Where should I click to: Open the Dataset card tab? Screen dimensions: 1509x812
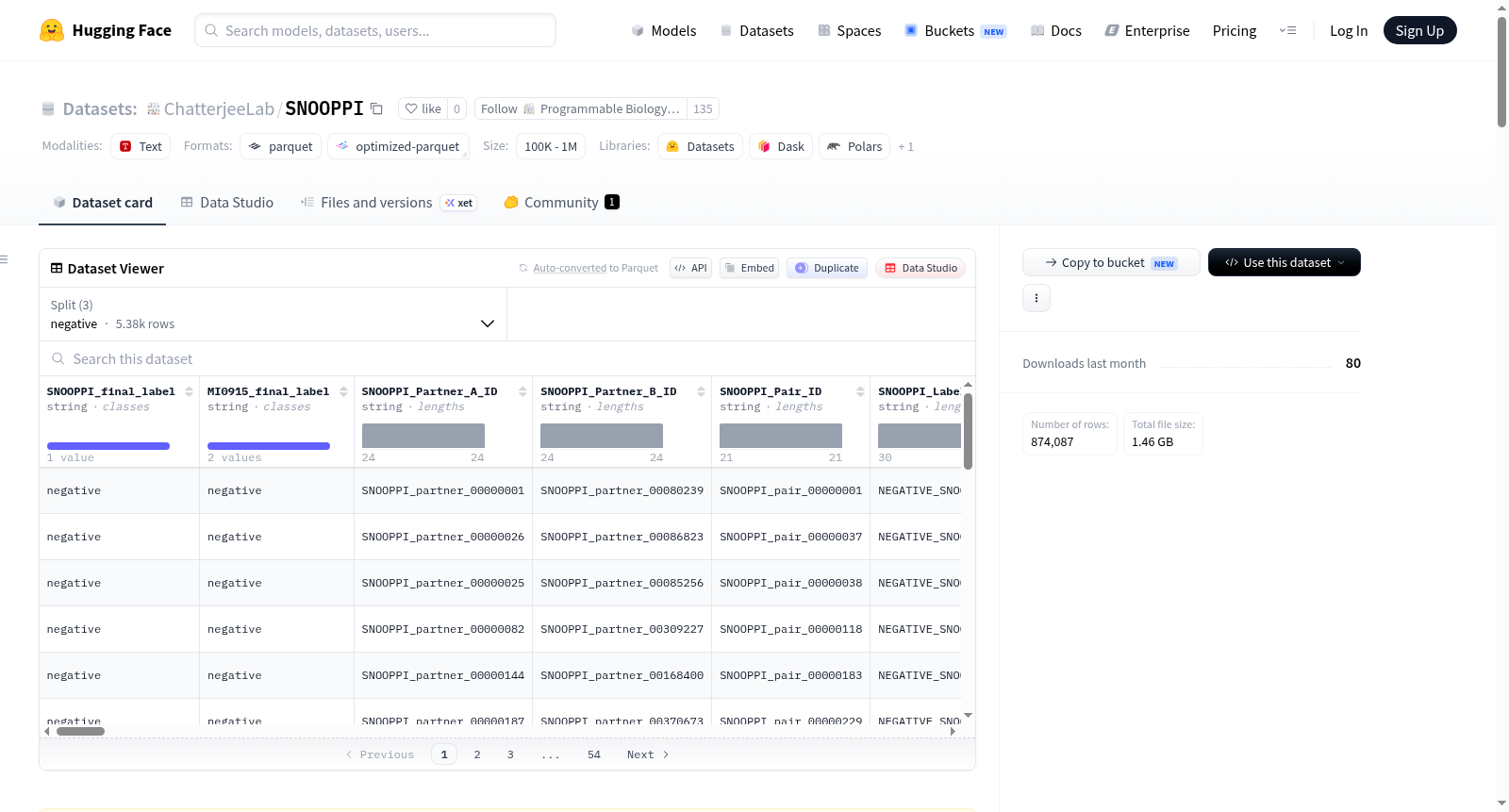(102, 203)
